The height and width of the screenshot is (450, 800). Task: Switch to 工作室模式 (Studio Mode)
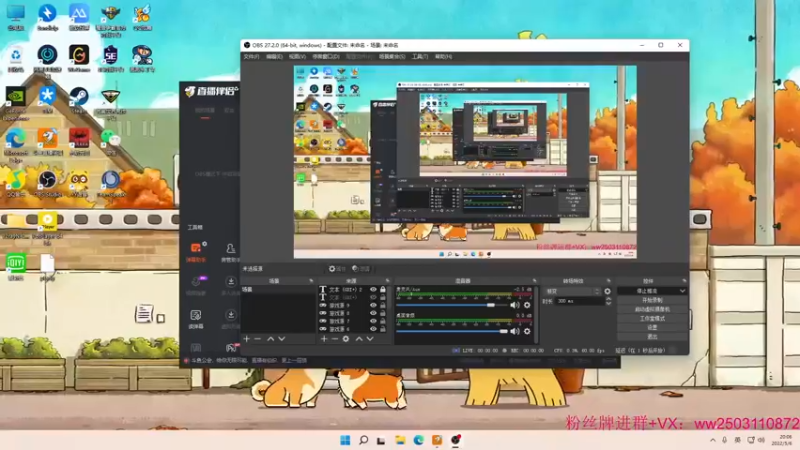tap(652, 318)
